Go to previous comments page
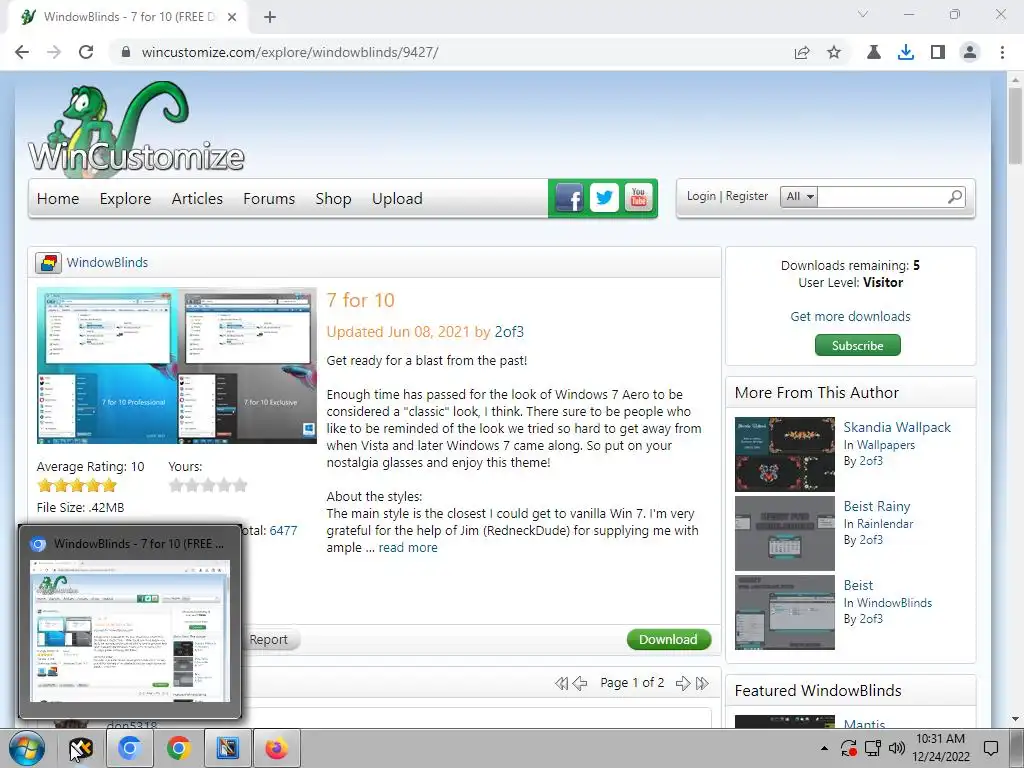The image size is (1024, 768). coord(579,683)
